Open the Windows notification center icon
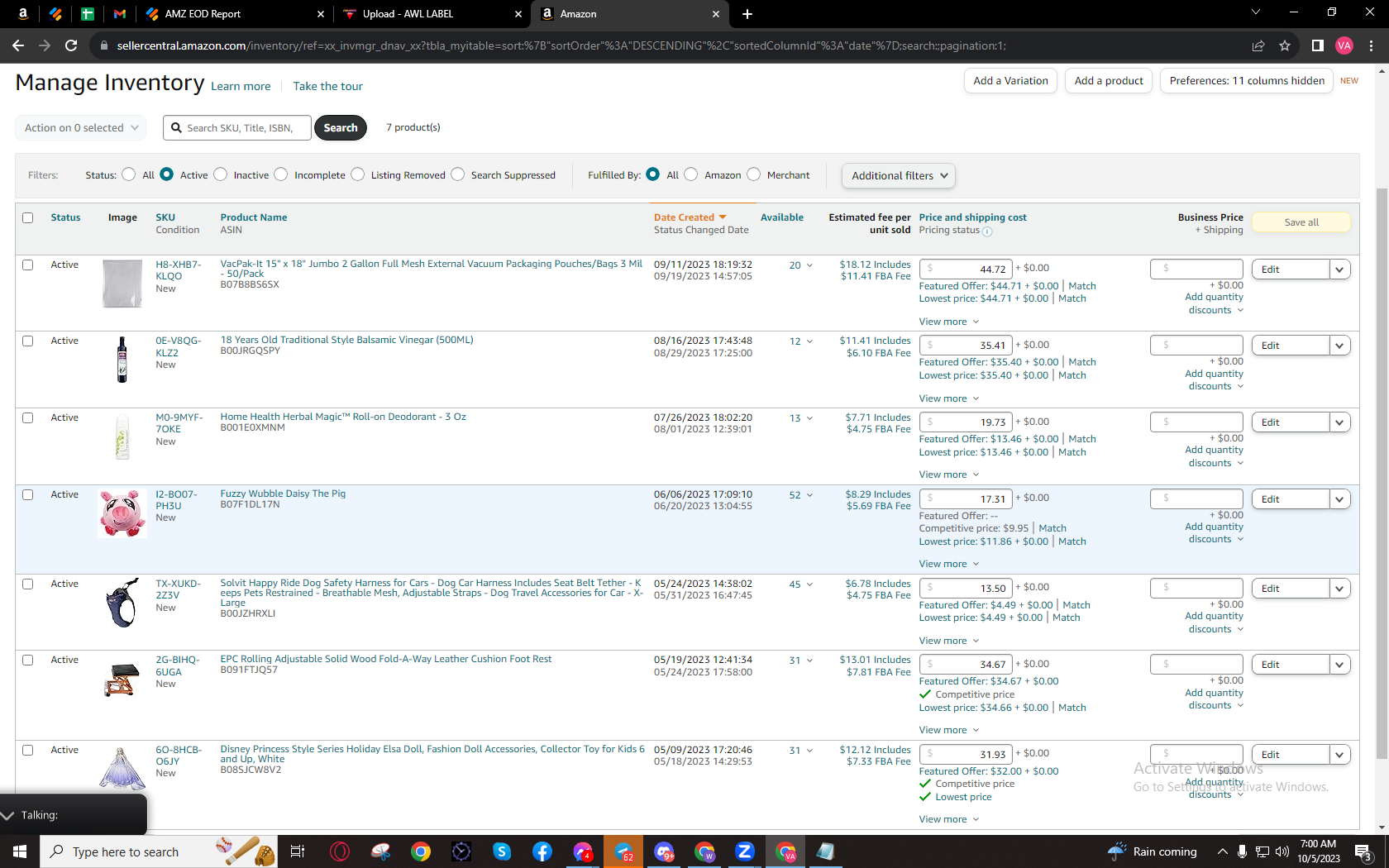 click(1363, 851)
